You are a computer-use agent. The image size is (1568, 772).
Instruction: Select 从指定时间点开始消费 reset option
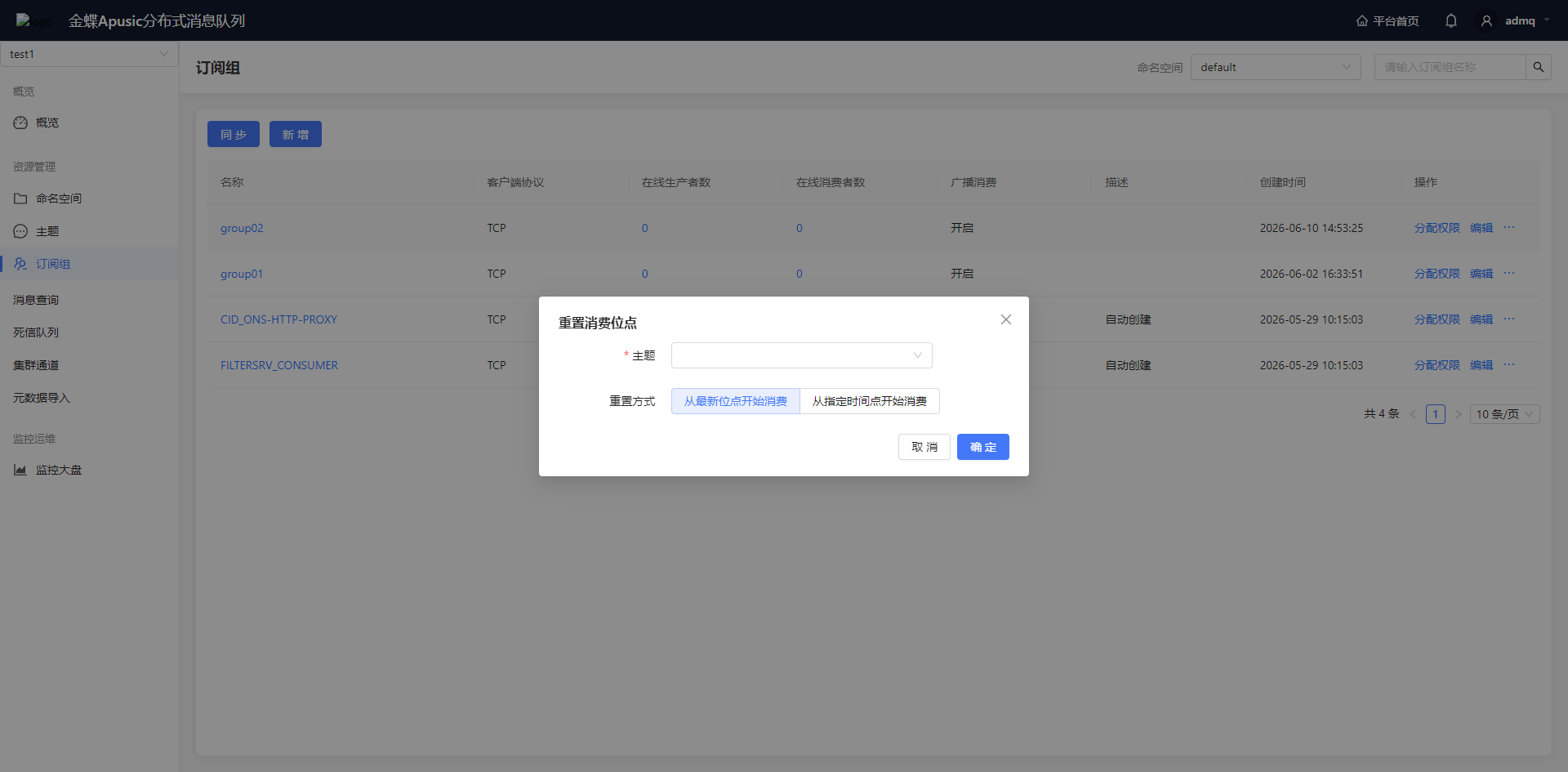click(x=870, y=401)
